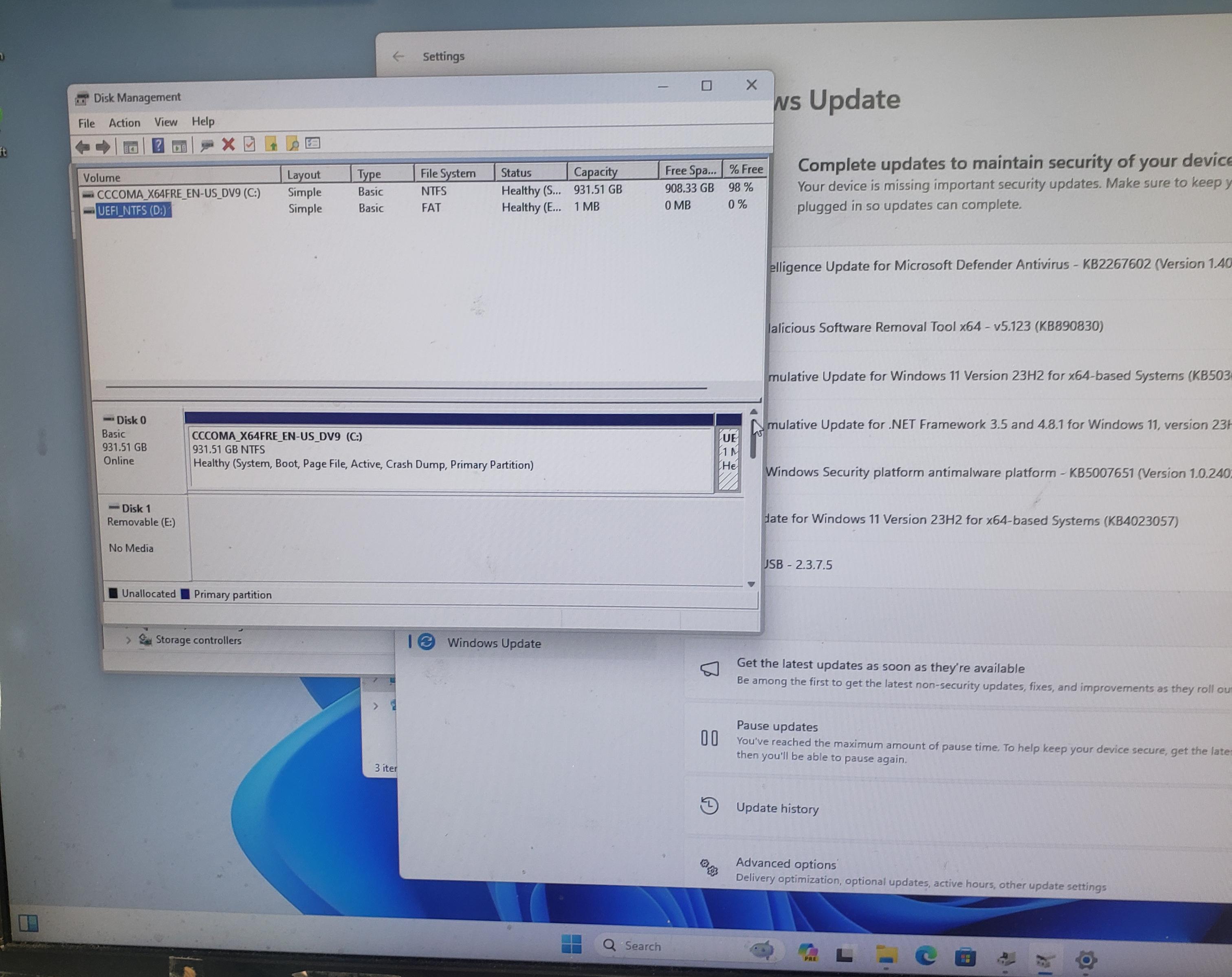The height and width of the screenshot is (977, 1232).
Task: Click the gray drive connector toolbar icon
Action: coord(207,145)
